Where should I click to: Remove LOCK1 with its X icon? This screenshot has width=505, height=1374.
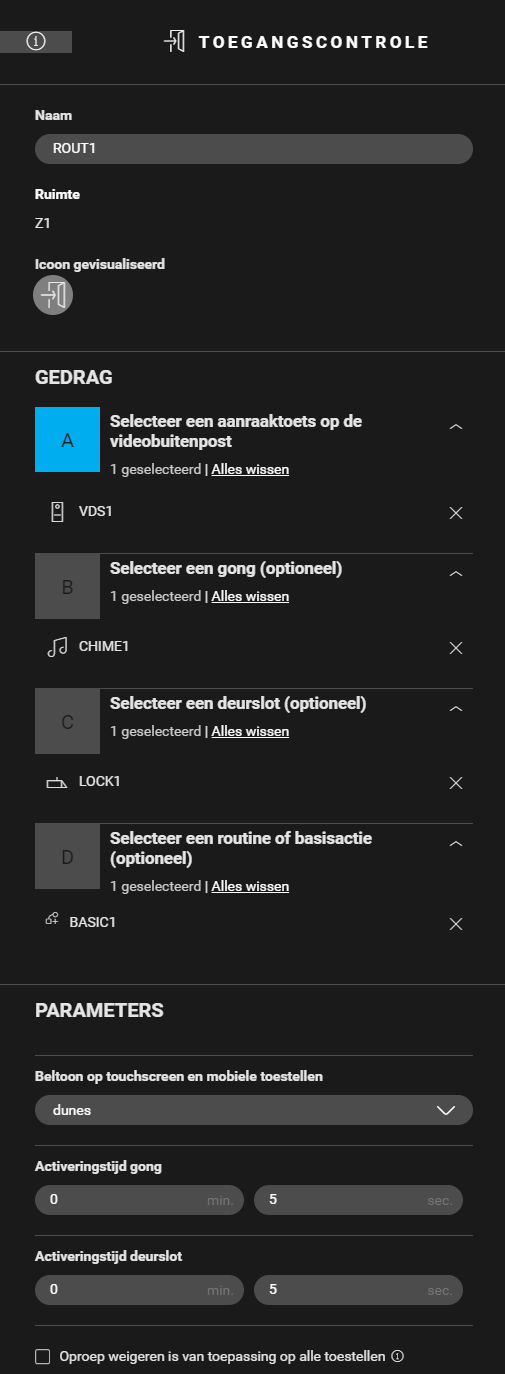pos(456,783)
